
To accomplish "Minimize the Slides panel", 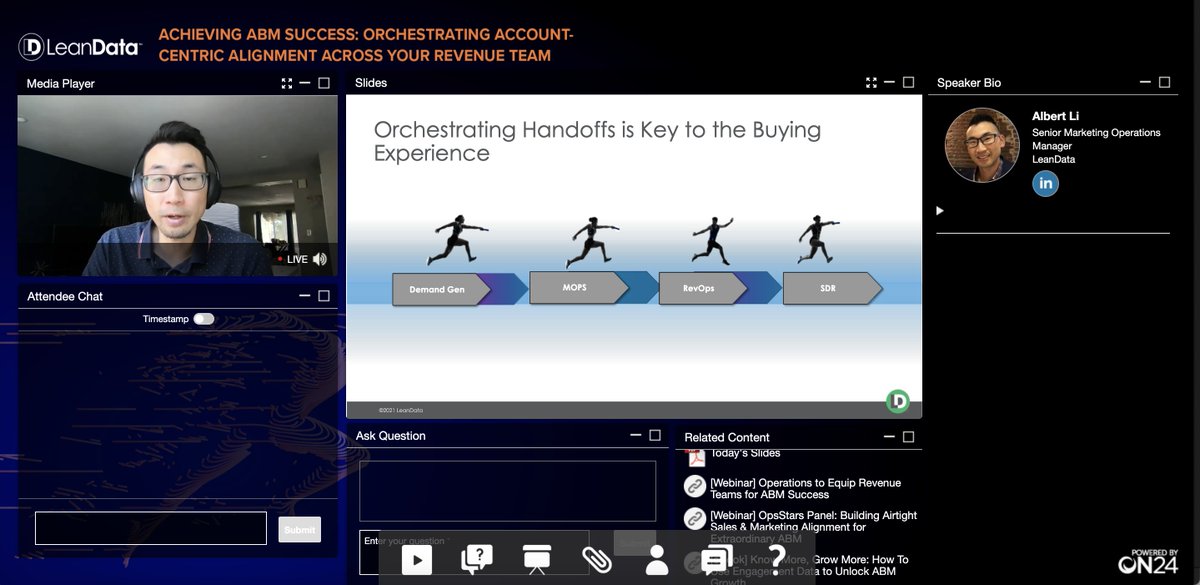I will coord(889,82).
